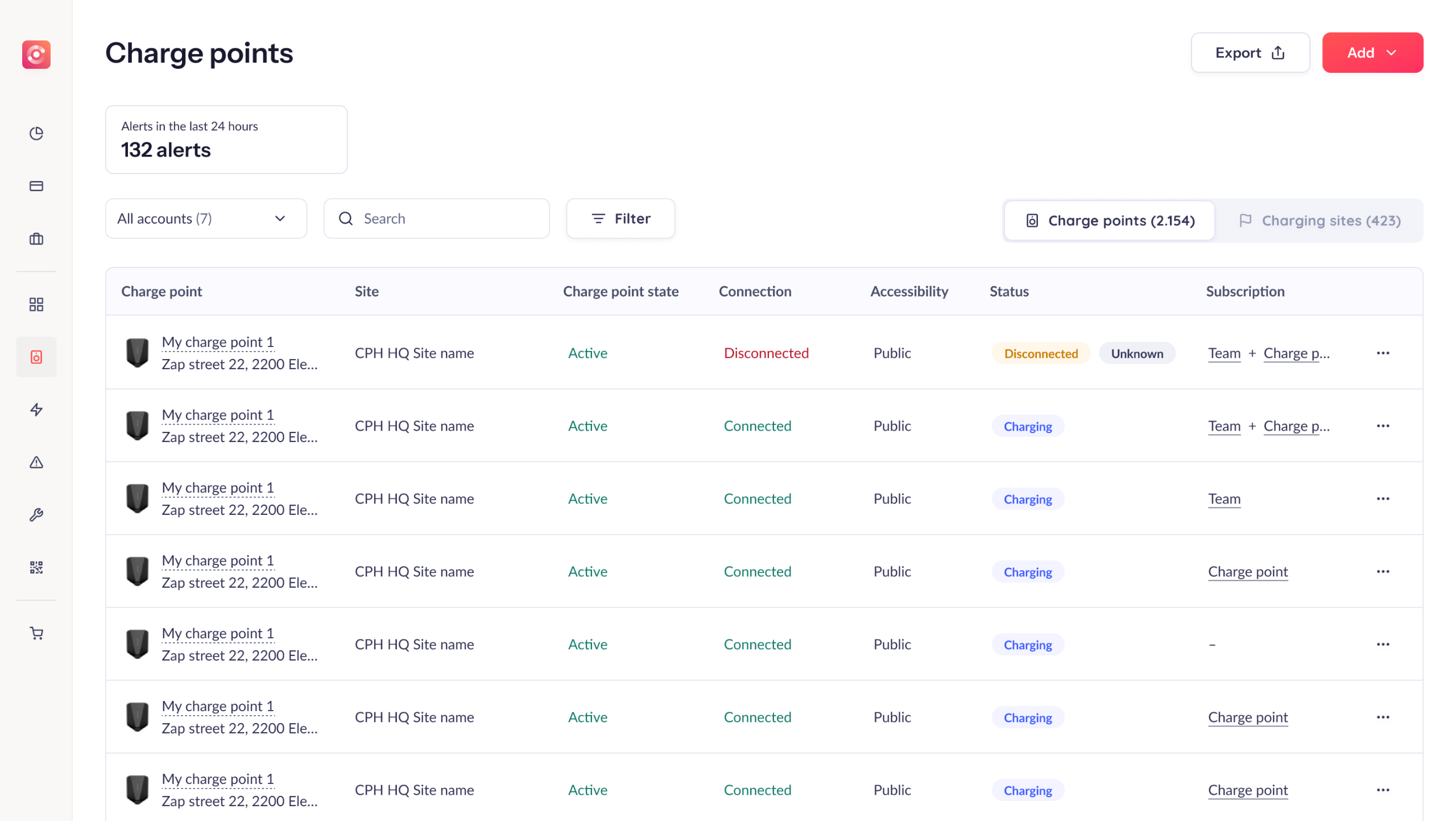
Task: Open the briefcase icon in sidebar
Action: 36,239
